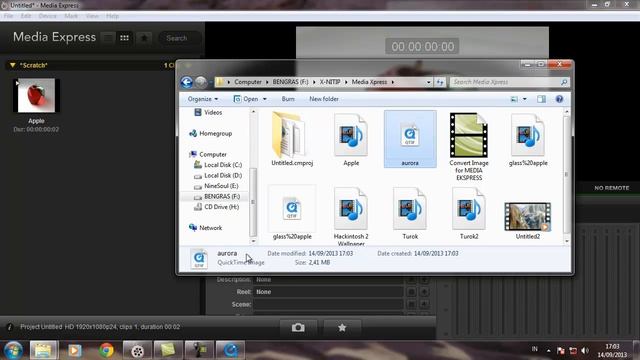
Task: Open the view options dropdown arrow
Action: click(524, 99)
